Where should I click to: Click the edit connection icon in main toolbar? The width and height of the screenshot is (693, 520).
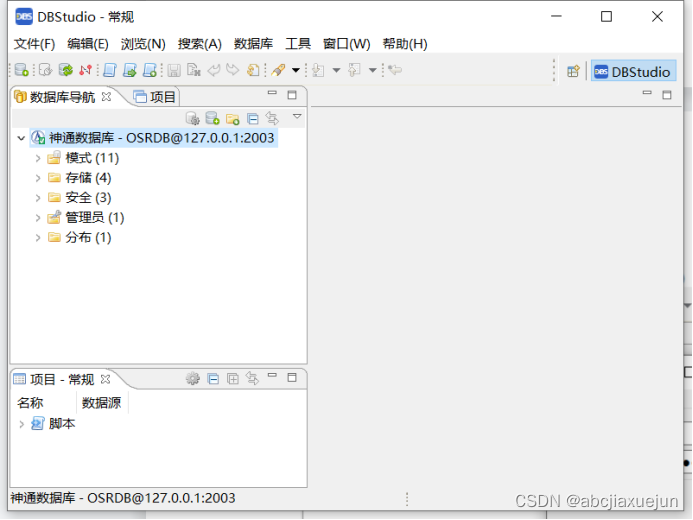pyautogui.click(x=45, y=70)
